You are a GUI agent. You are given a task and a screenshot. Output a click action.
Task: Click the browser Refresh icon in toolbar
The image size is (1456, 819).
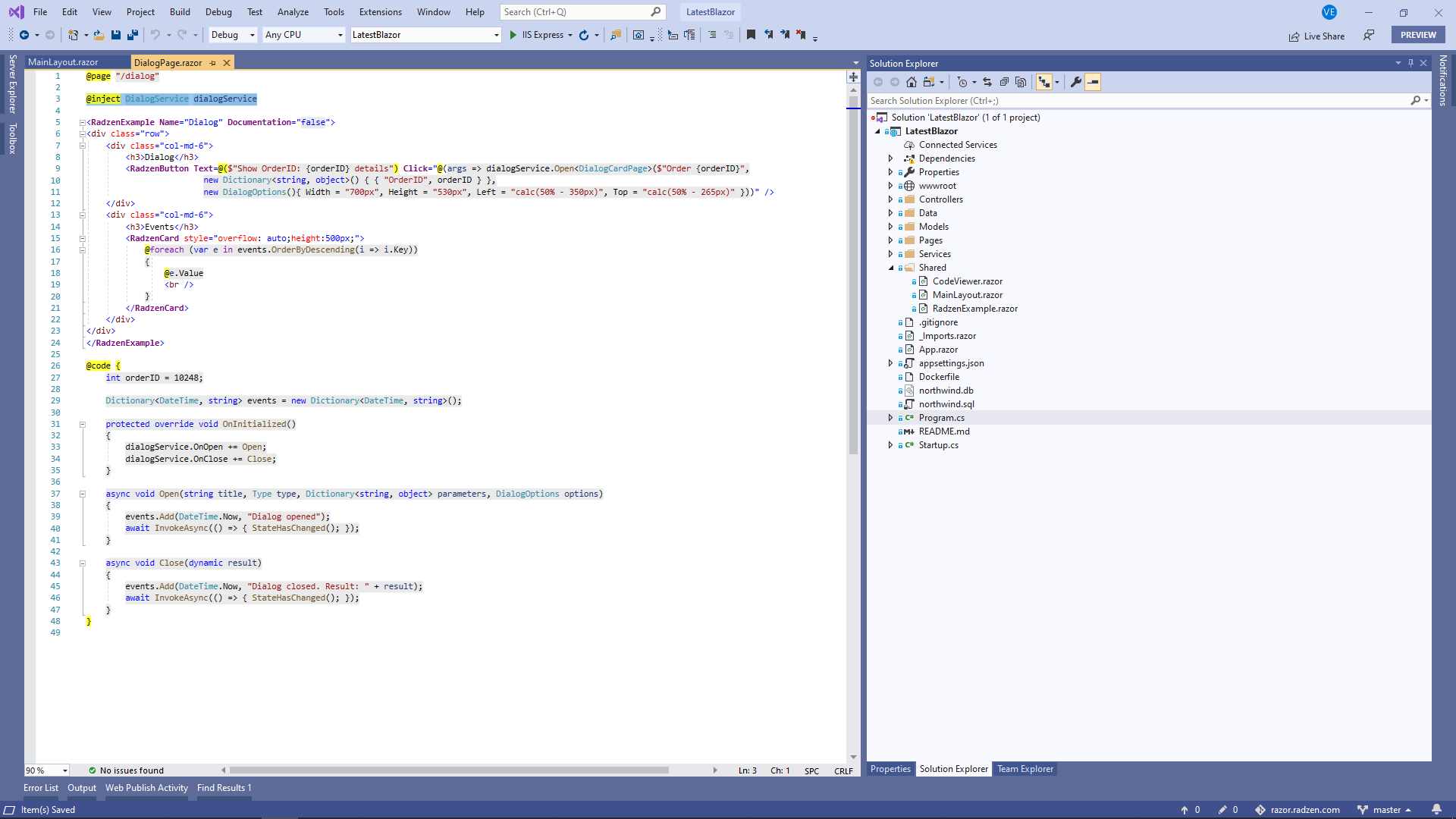point(584,35)
